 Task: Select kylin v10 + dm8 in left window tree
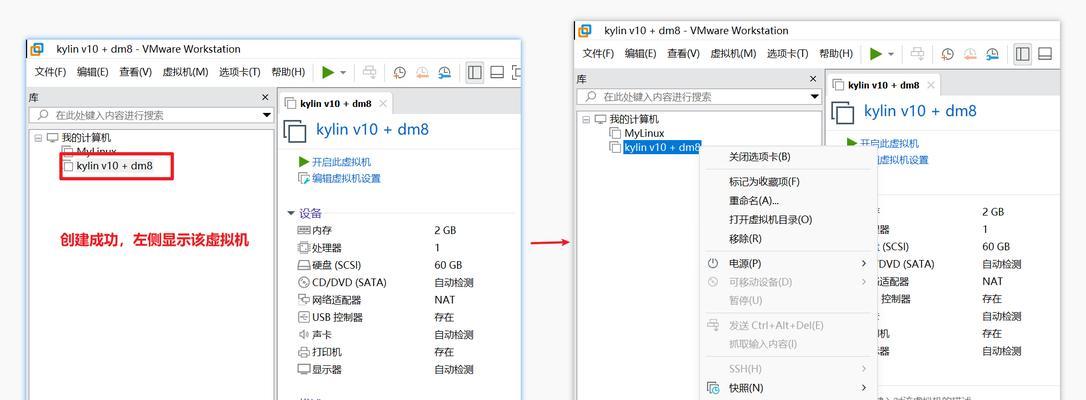click(114, 166)
